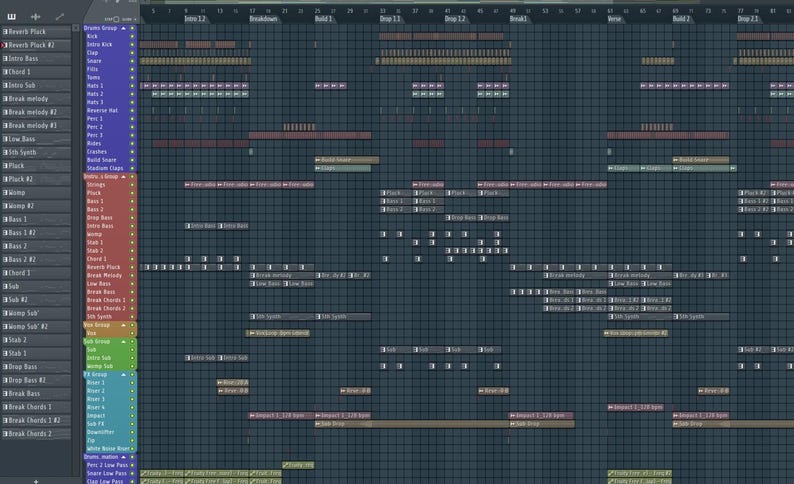Click the plus icon below the pattern picker
794x484 pixels.
point(35,481)
